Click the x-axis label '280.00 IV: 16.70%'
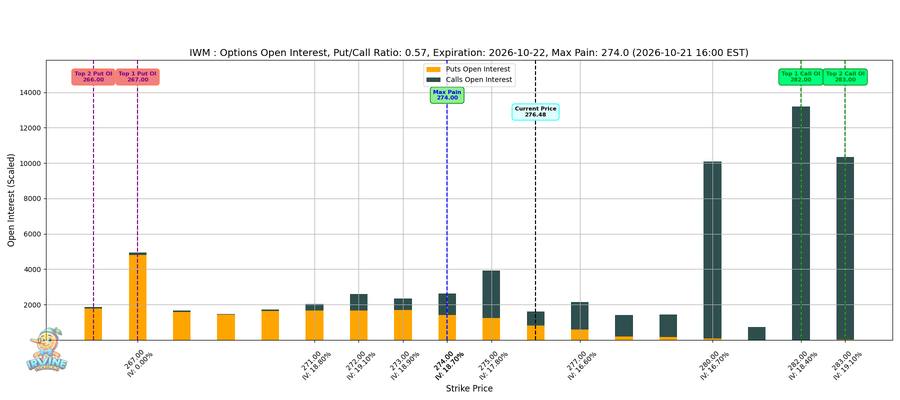 pos(713,365)
